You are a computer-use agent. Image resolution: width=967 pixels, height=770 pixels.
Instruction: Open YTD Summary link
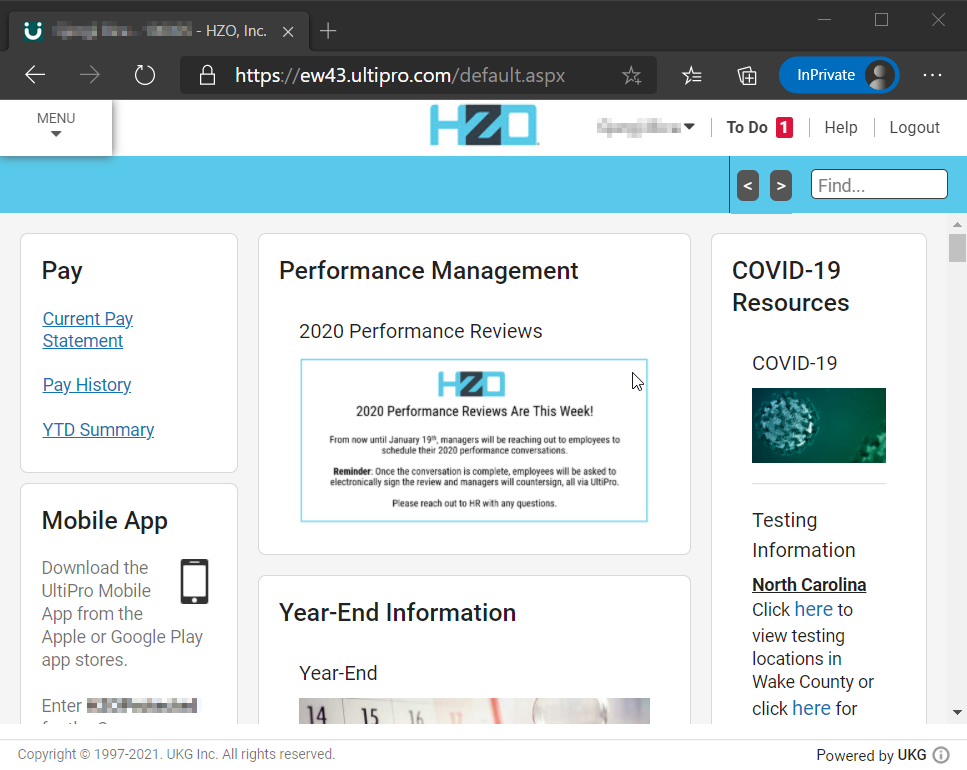[x=98, y=430]
